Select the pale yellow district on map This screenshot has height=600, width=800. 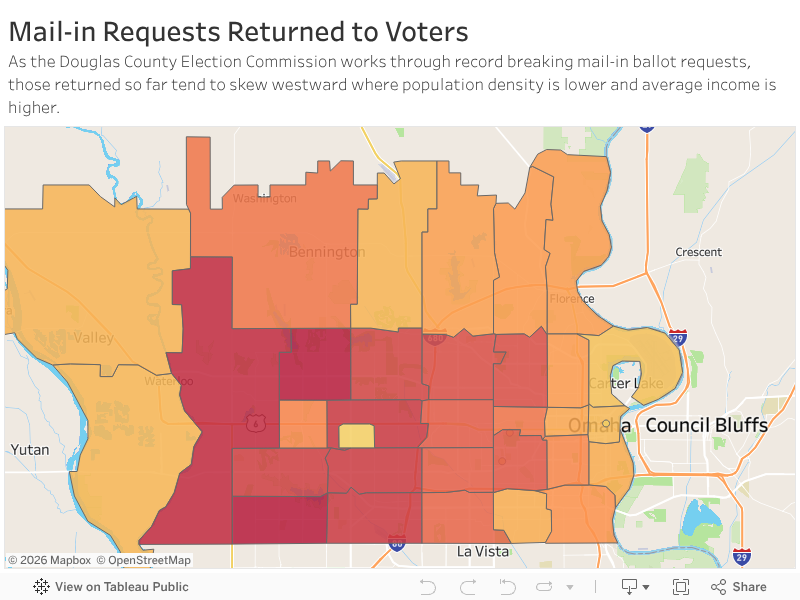[x=356, y=436]
